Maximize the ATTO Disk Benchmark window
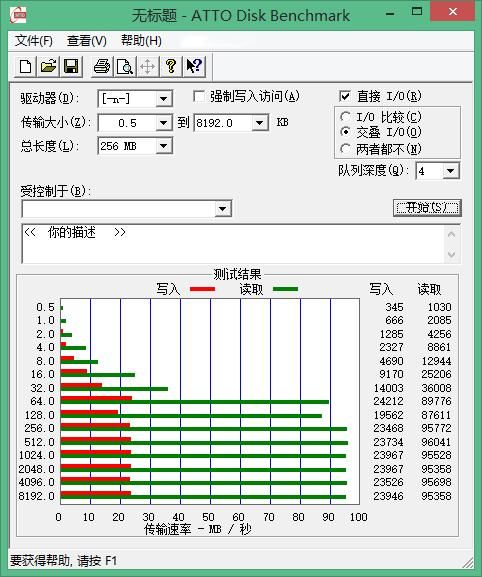 click(417, 12)
